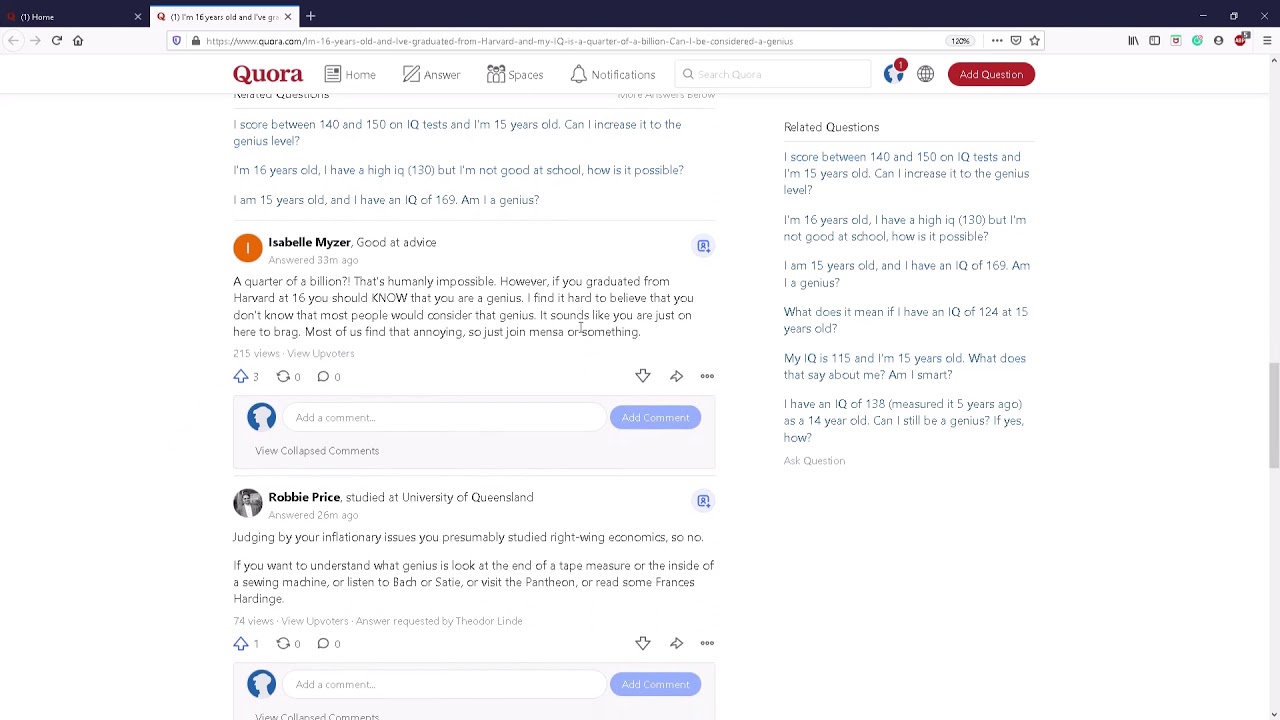
Task: Add a comment under Isabelle Myzer's answer
Action: tap(445, 417)
